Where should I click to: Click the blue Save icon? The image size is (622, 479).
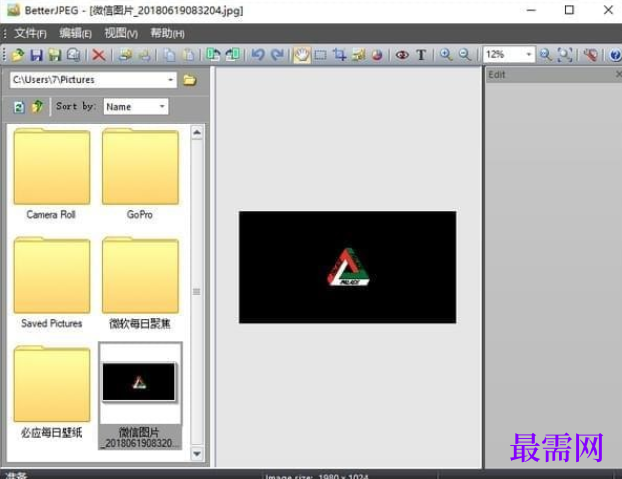tap(36, 55)
